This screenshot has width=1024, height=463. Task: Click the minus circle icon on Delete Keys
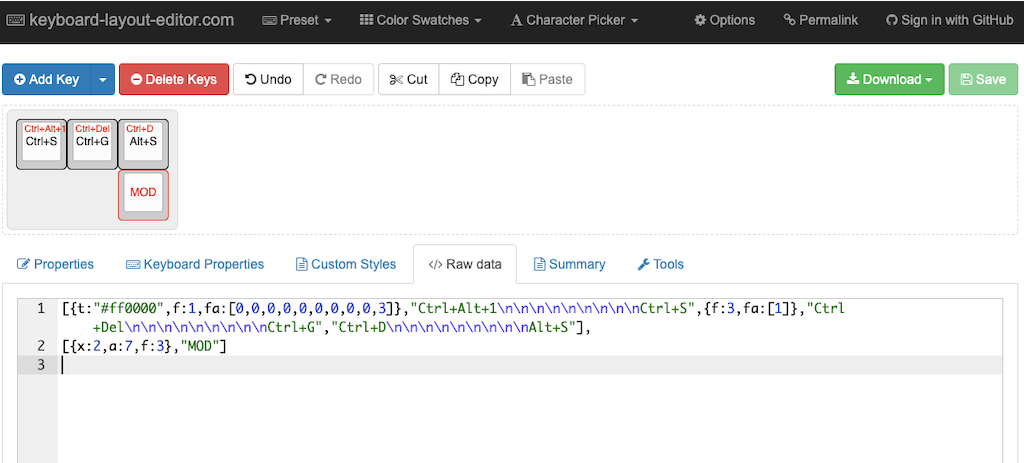136,80
